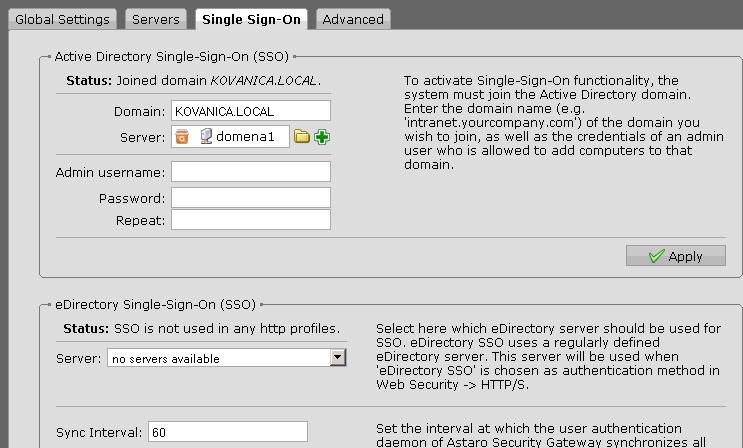Go to the Advanced tab
This screenshot has height=448, width=743.
pyautogui.click(x=353, y=19)
